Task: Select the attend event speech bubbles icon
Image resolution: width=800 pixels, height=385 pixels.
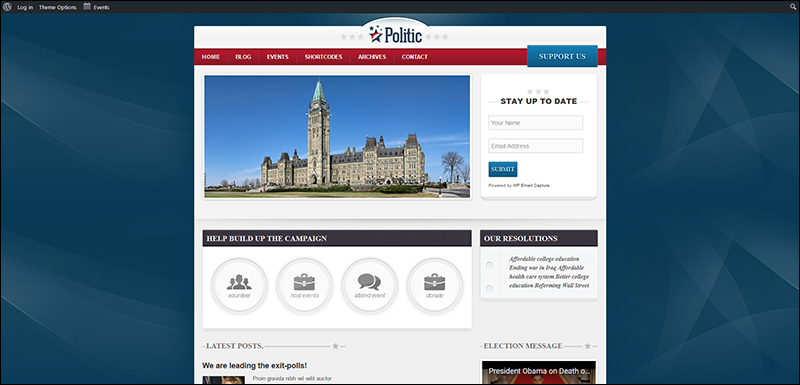Action: pos(369,286)
